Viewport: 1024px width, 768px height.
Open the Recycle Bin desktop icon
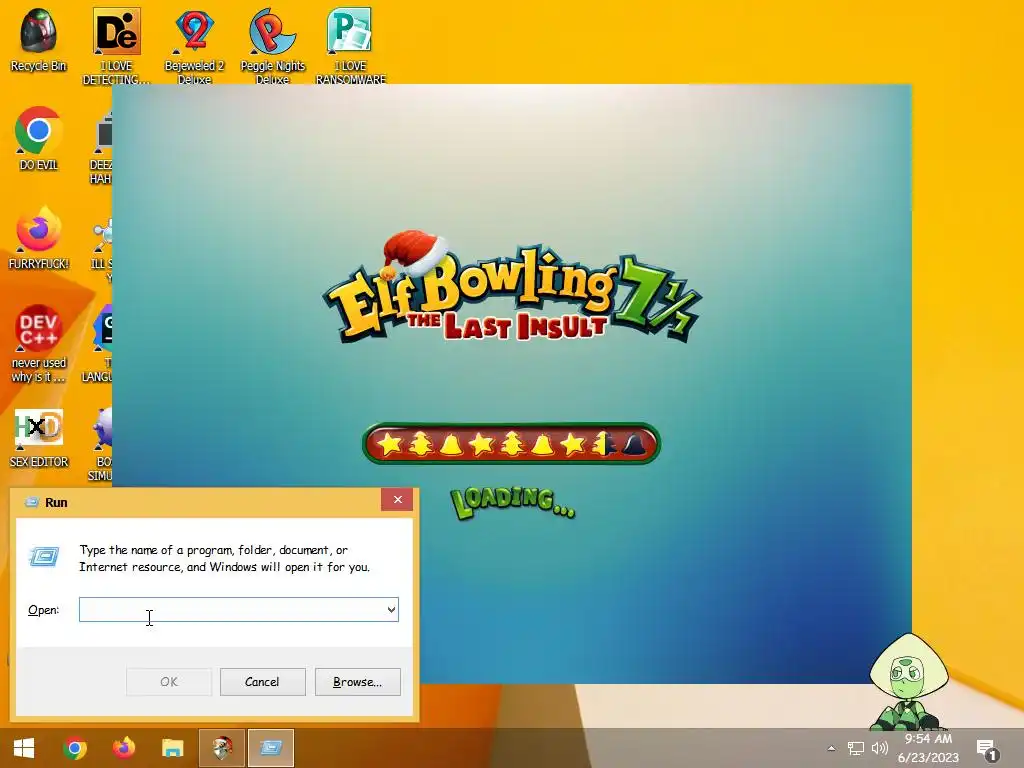[x=38, y=39]
